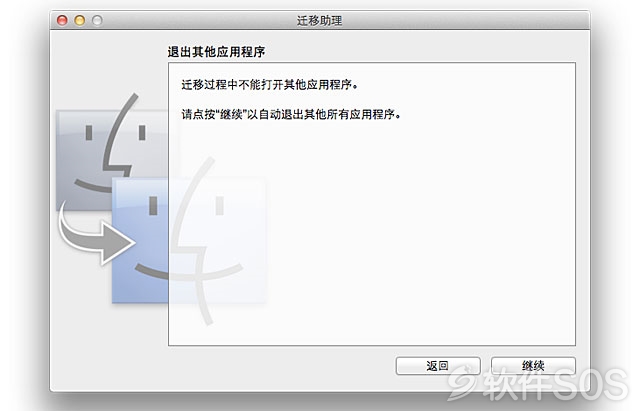The image size is (640, 411).
Task: Click the disabled gray zoom button
Action: point(97,20)
